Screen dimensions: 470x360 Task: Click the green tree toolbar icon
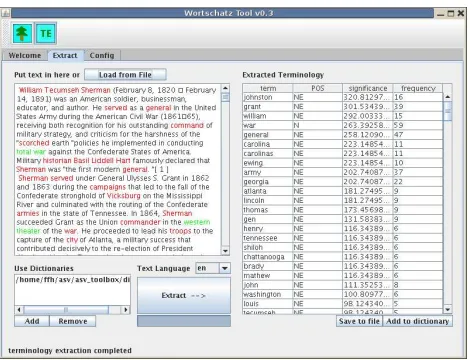coord(22,33)
